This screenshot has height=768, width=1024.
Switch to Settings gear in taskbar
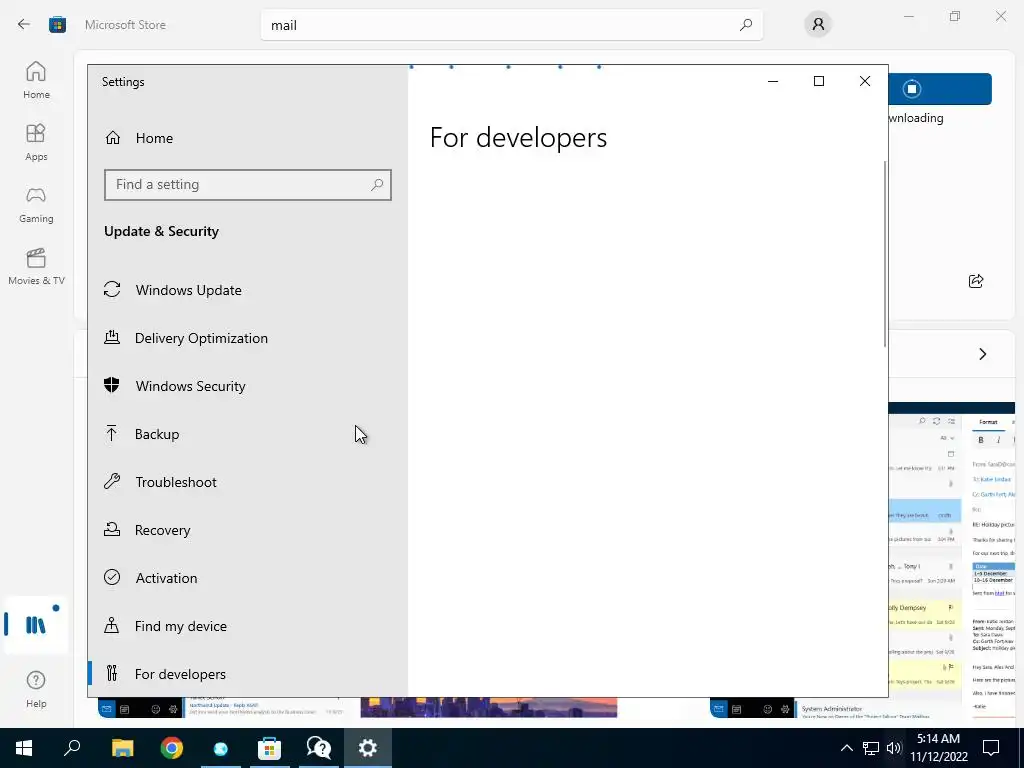tap(368, 748)
